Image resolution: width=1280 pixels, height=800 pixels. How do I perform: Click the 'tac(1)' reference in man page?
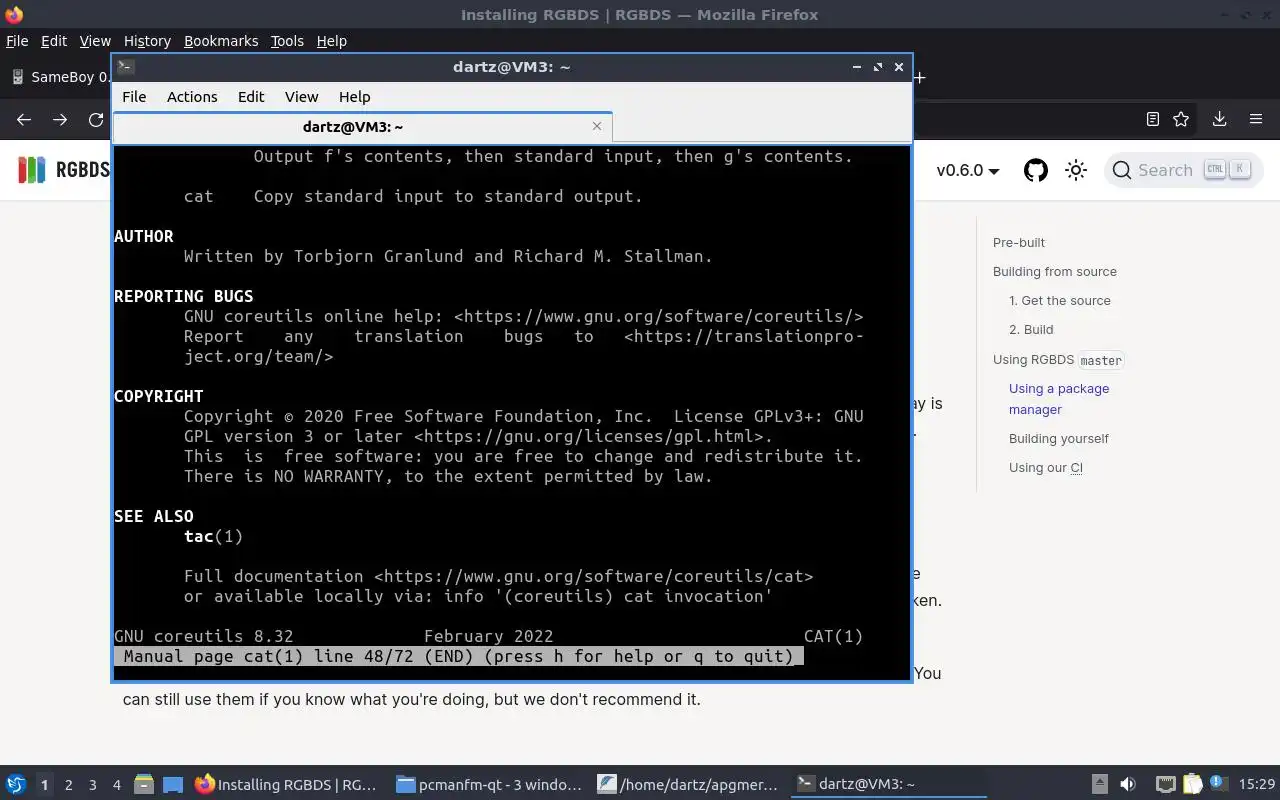click(213, 536)
